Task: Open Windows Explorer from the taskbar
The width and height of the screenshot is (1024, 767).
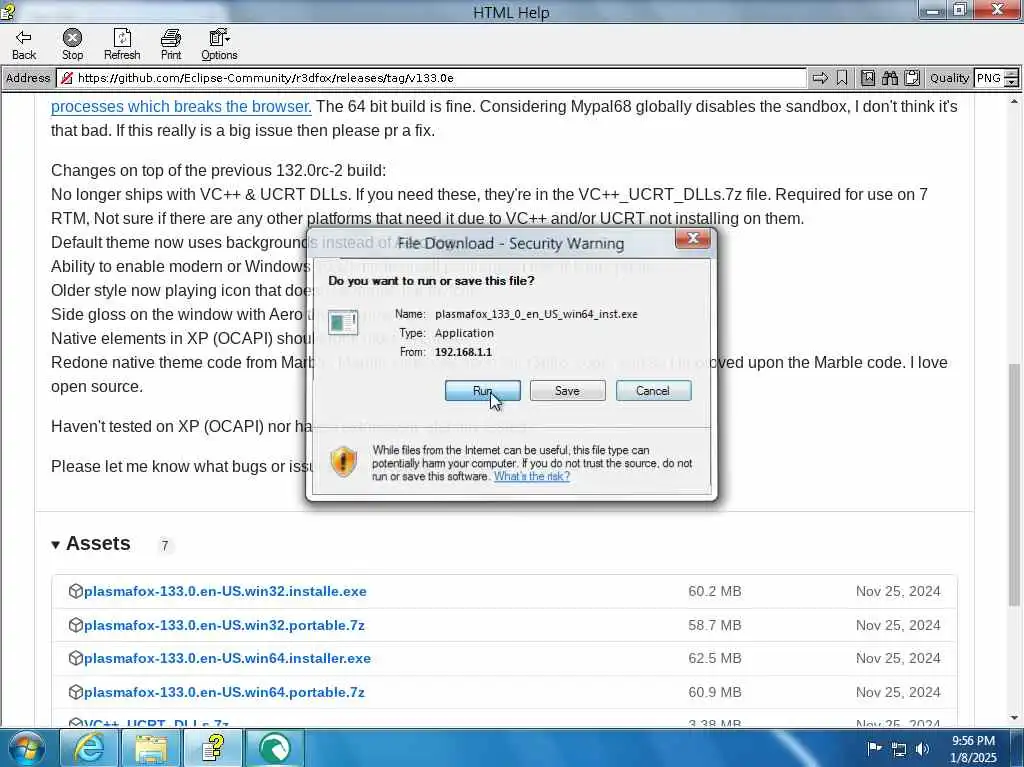Action: (151, 748)
